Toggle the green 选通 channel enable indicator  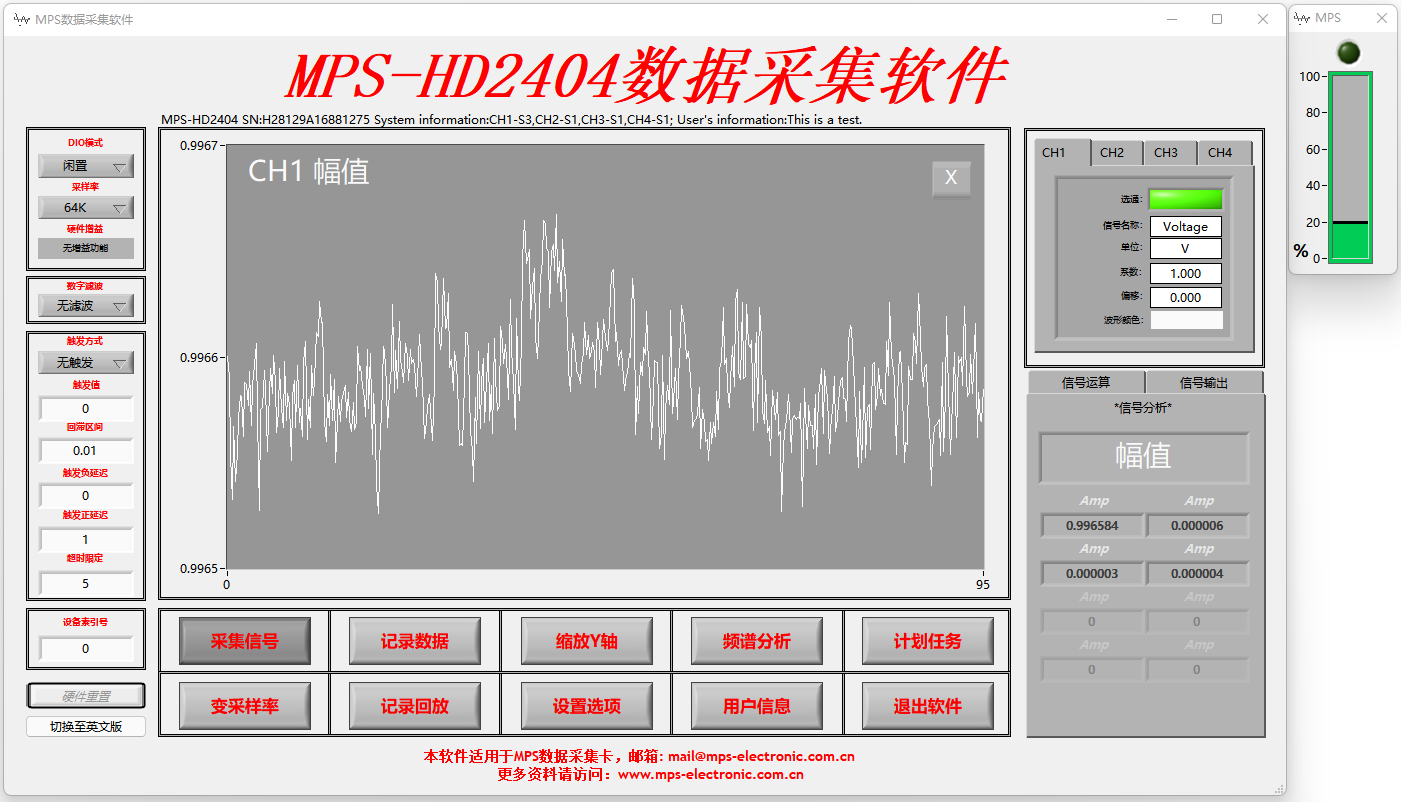pos(1185,199)
